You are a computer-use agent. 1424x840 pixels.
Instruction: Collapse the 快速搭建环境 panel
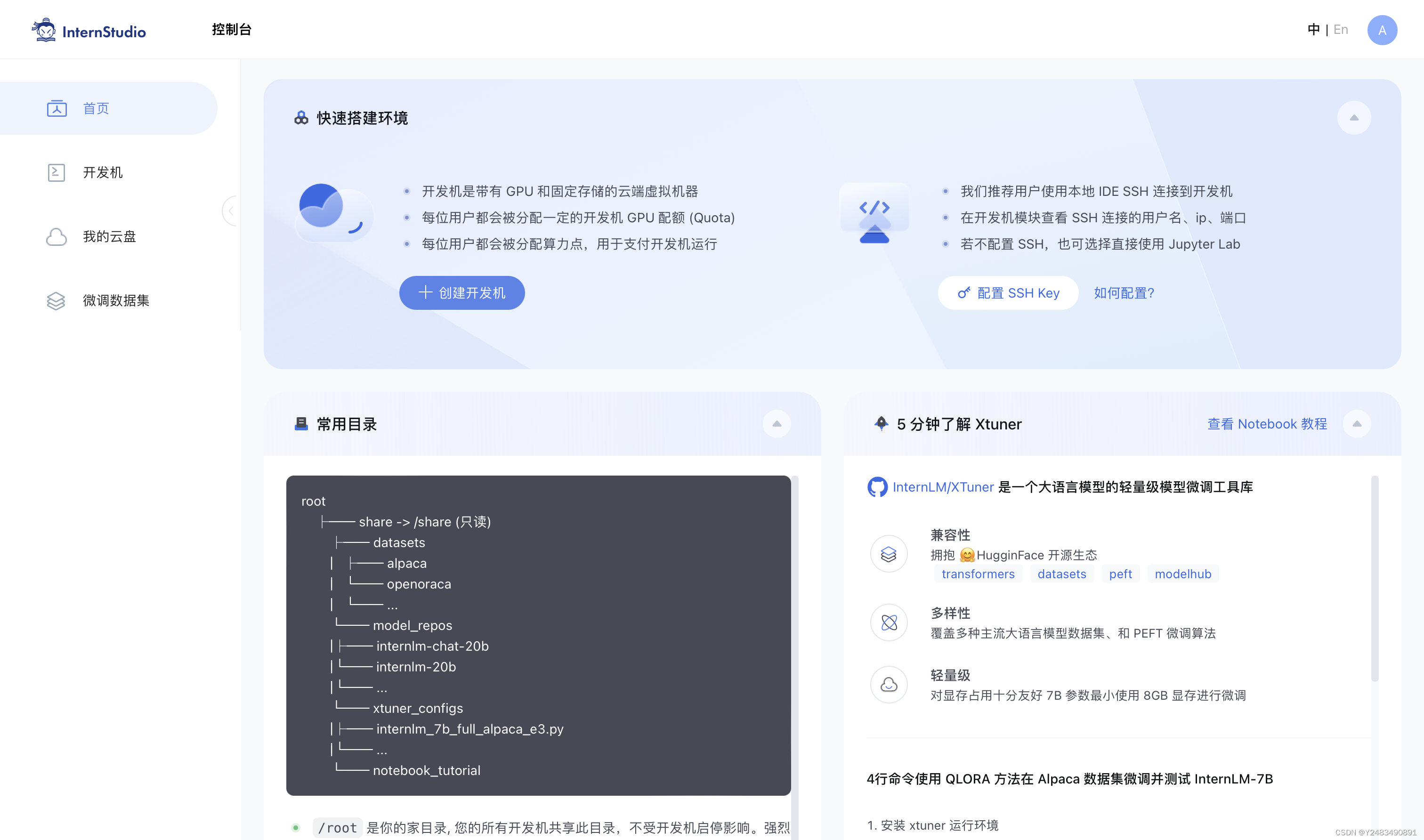[1354, 118]
